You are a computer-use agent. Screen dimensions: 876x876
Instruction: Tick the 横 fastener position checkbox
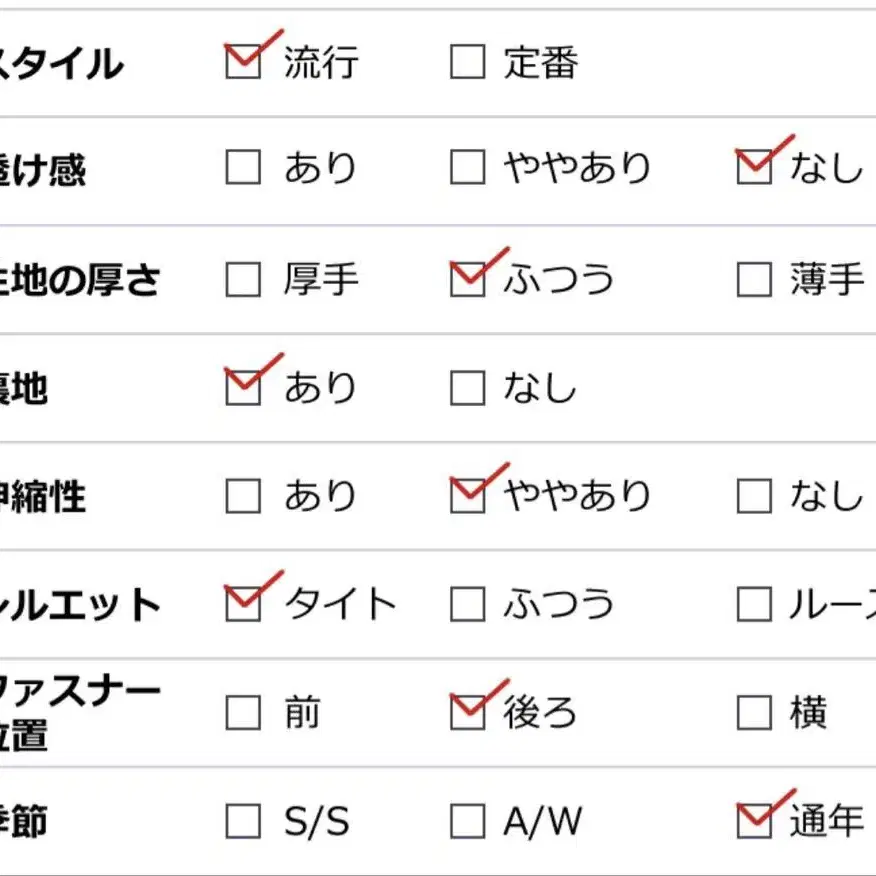click(x=754, y=713)
